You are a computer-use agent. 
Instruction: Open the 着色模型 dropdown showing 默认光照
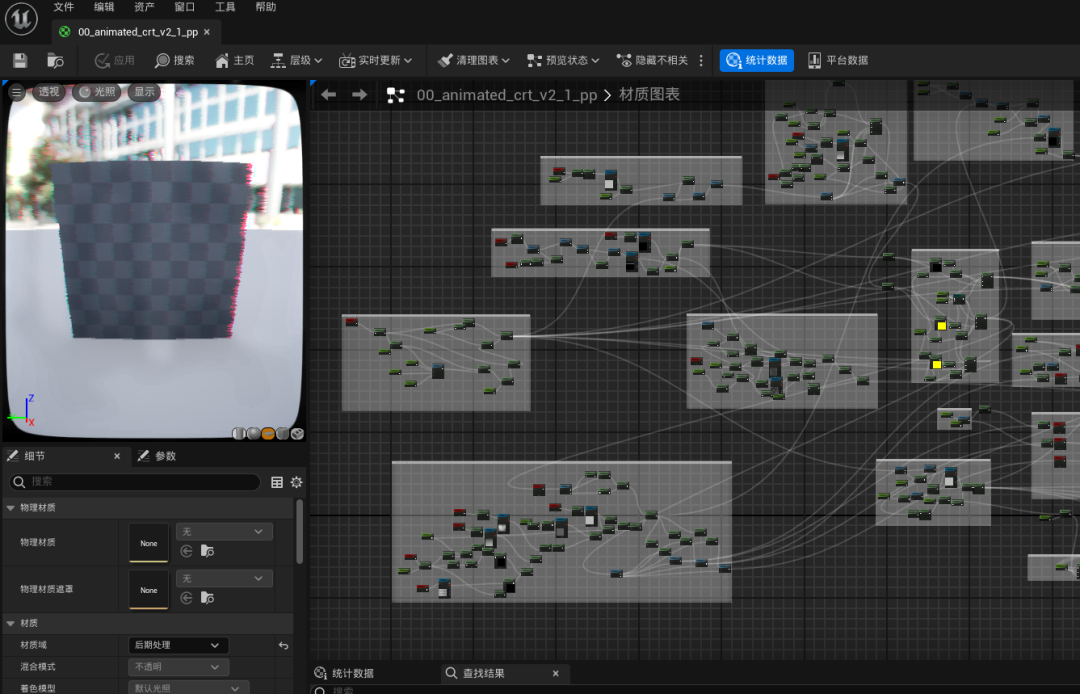189,688
